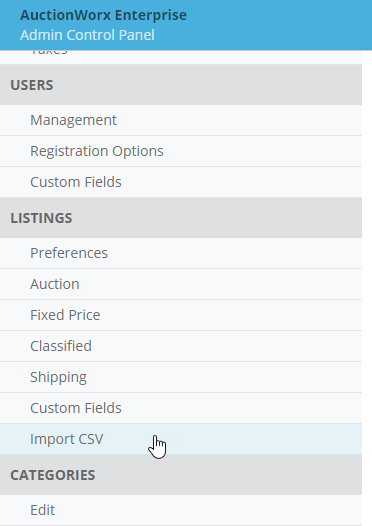
Task: Select the Classified menu item
Action: 181,346
